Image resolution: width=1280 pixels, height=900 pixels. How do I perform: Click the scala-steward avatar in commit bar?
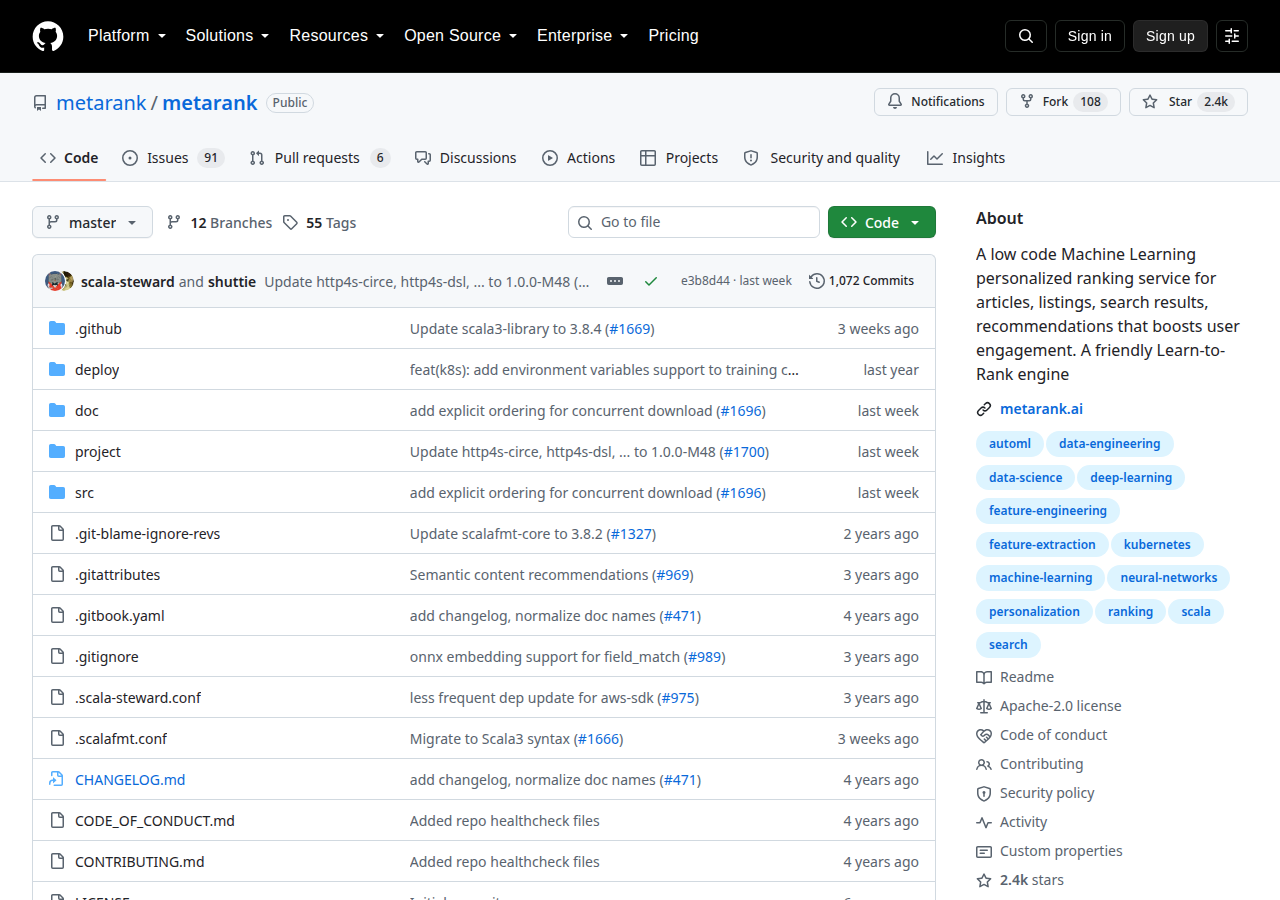(x=55, y=281)
